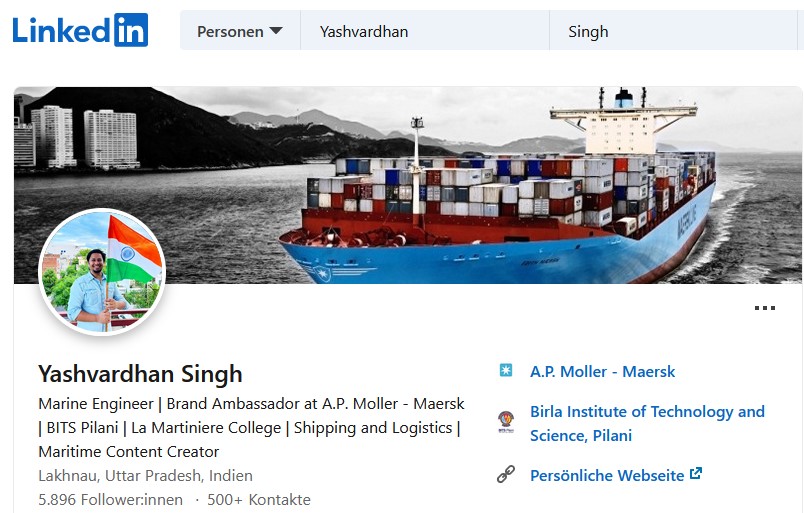Click the LinkedIn logo
The image size is (804, 513).
[x=81, y=30]
